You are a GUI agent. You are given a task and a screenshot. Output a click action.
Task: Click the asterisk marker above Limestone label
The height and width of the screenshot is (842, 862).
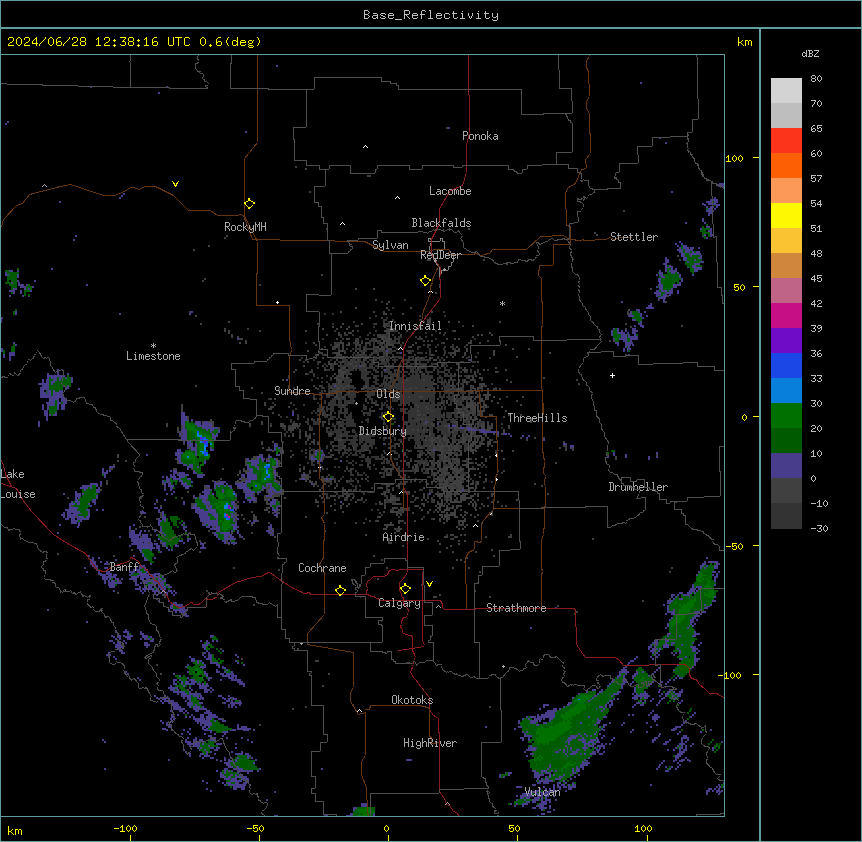coord(153,346)
